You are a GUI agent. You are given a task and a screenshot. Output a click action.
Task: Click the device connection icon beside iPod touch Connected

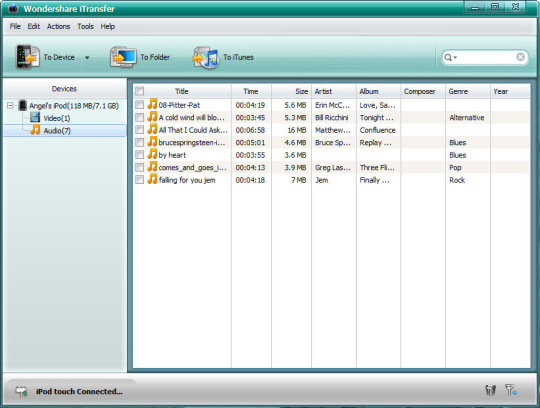(x=21, y=391)
